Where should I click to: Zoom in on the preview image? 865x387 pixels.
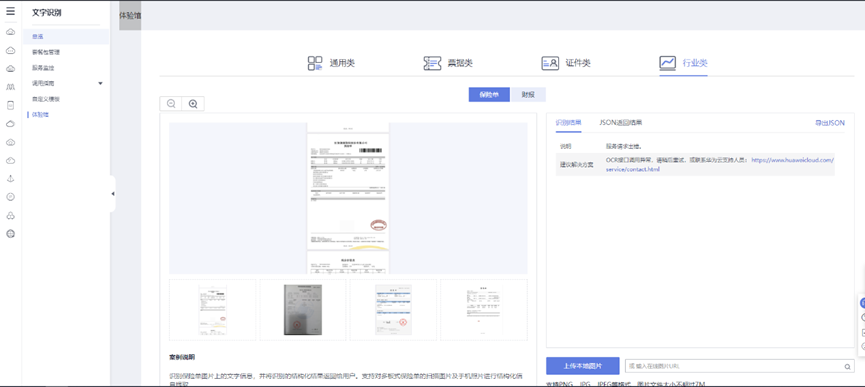[193, 104]
